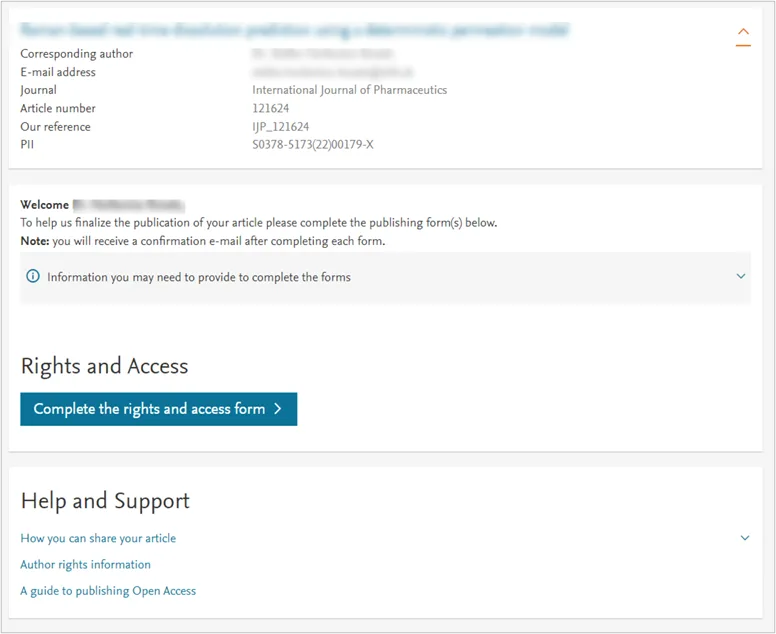
Task: Click the Journal field label
Action: point(38,90)
